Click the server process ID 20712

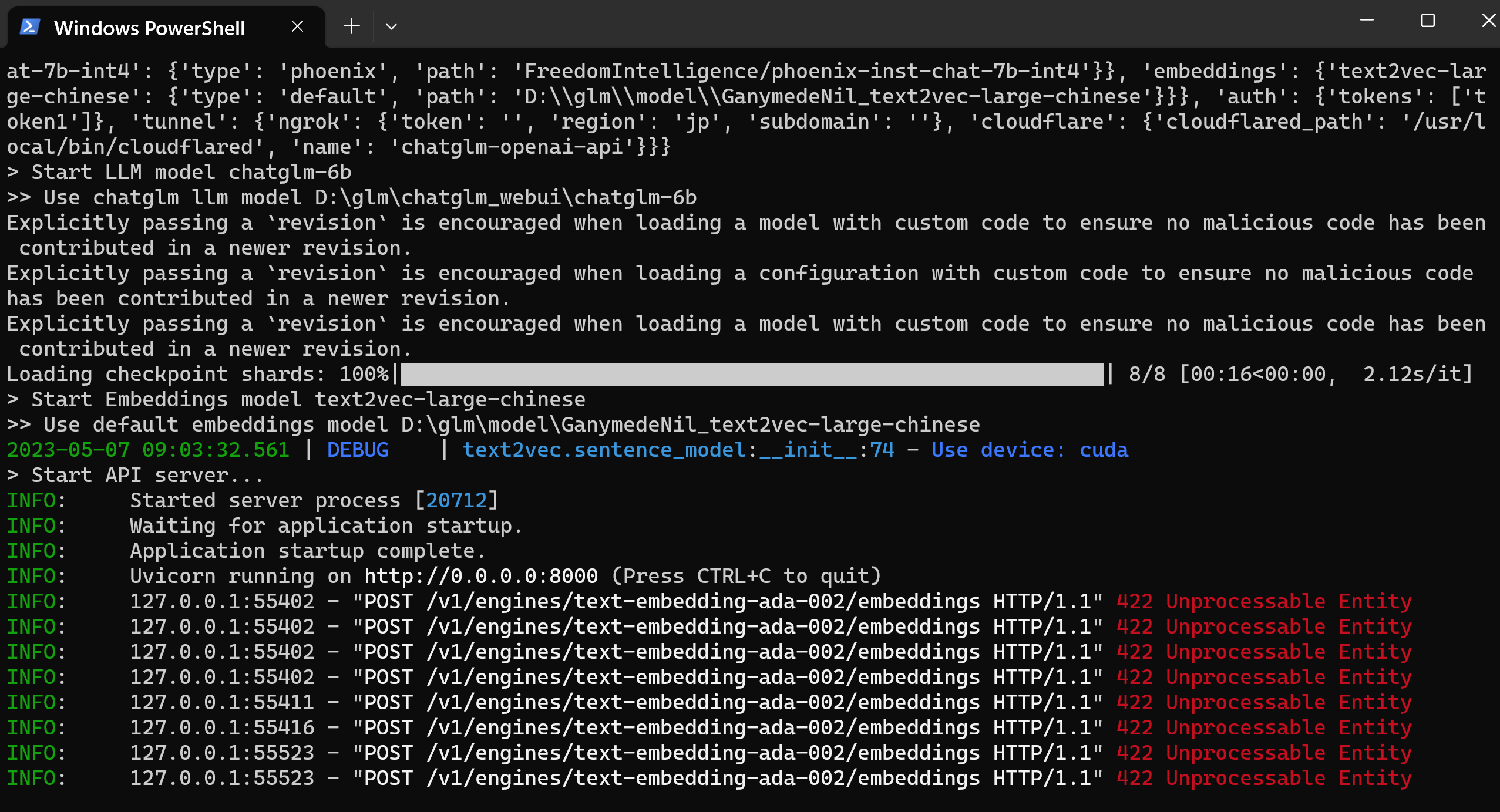[x=456, y=500]
